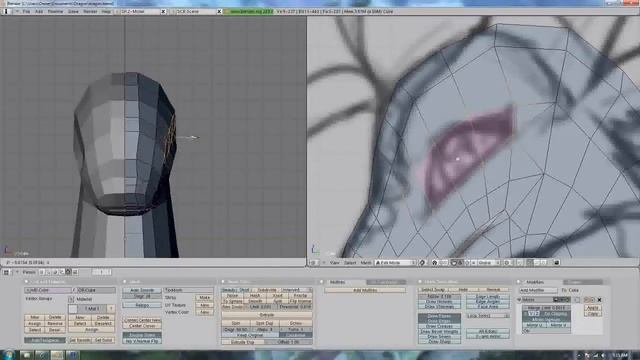Screen dimensions: 640x360
Task: Open the Loop Select edge mode dropdown
Action: pyautogui.click(x=488, y=316)
